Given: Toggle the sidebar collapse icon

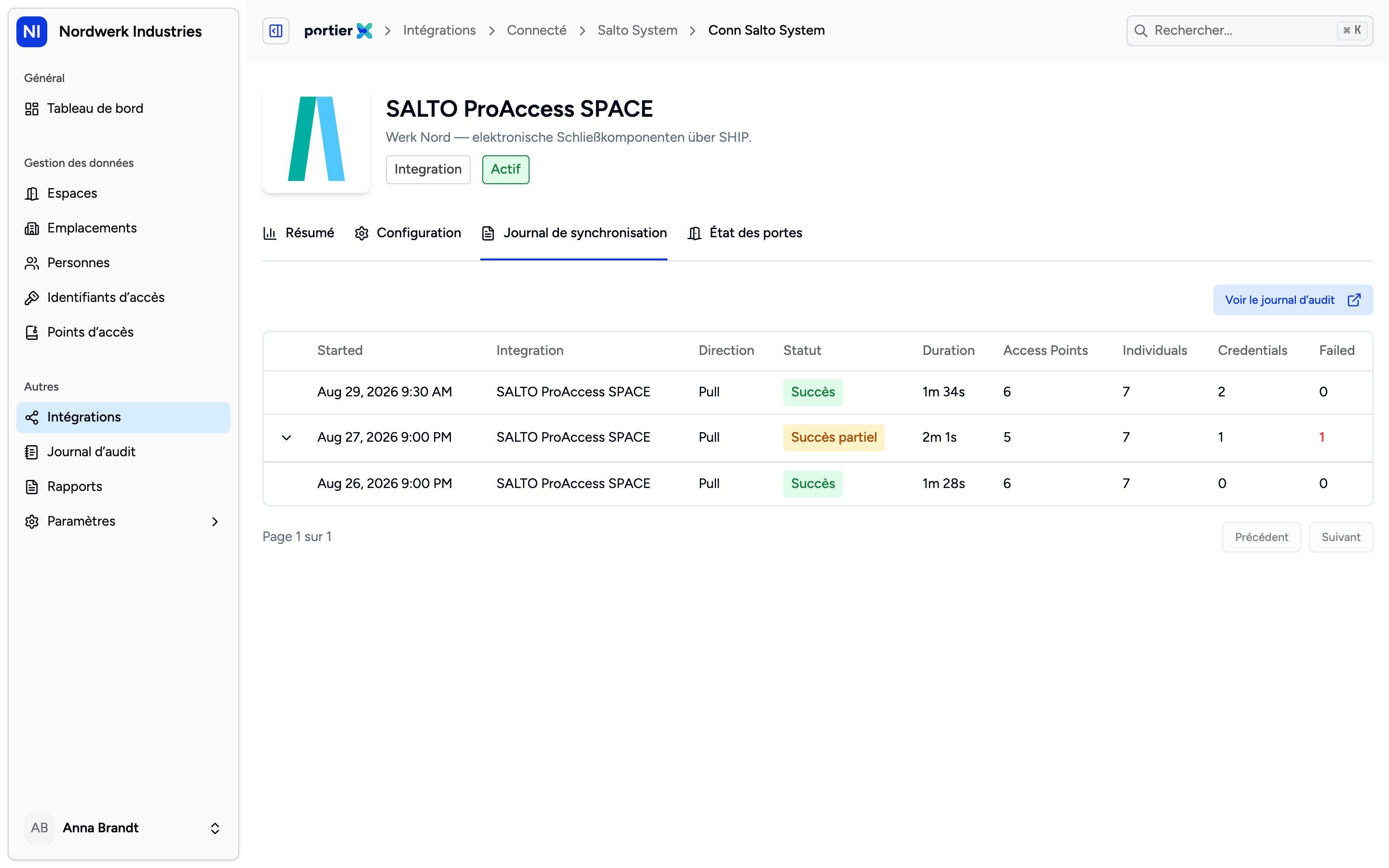Looking at the screenshot, I should (275, 30).
